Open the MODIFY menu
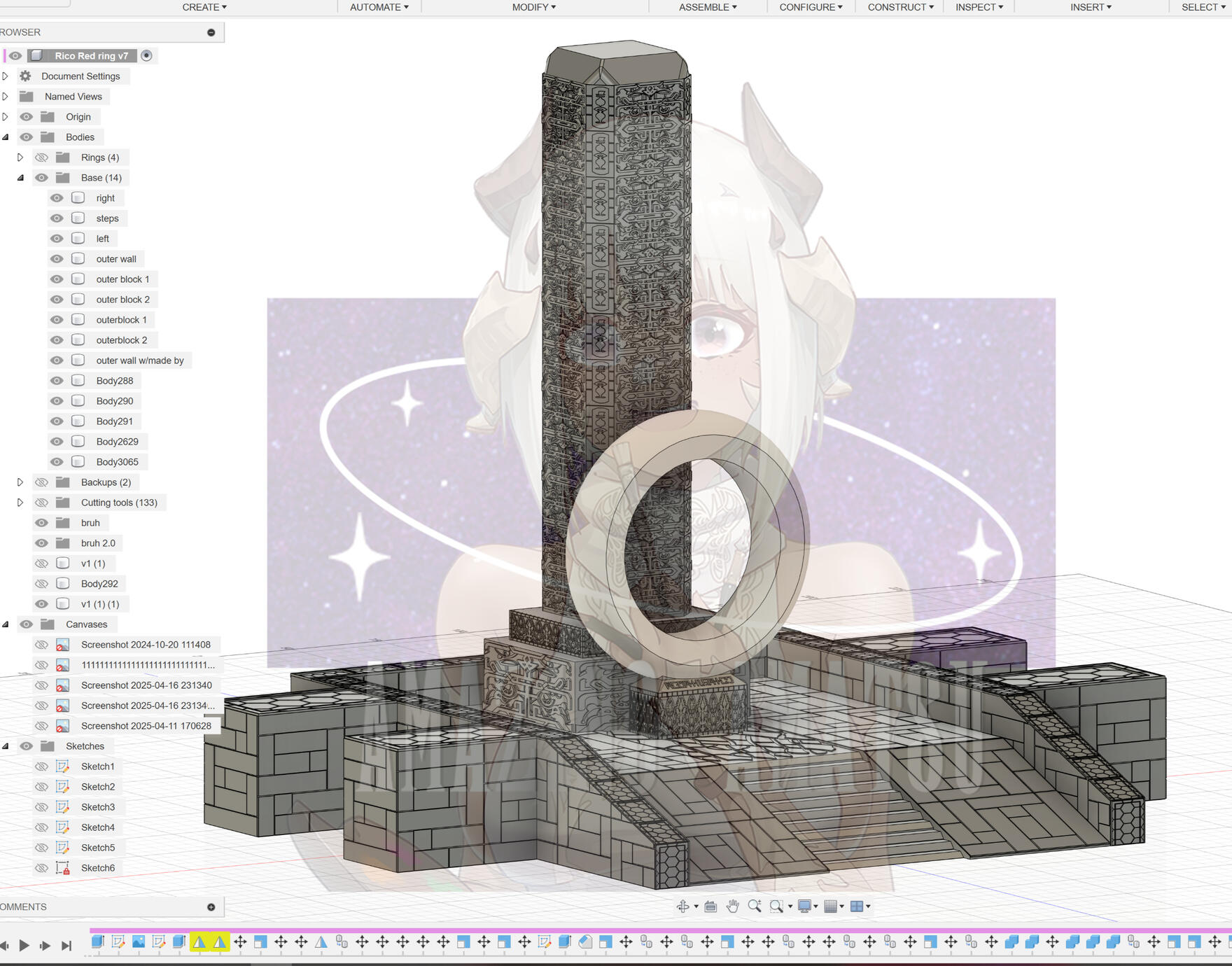Image resolution: width=1232 pixels, height=966 pixels. [533, 7]
